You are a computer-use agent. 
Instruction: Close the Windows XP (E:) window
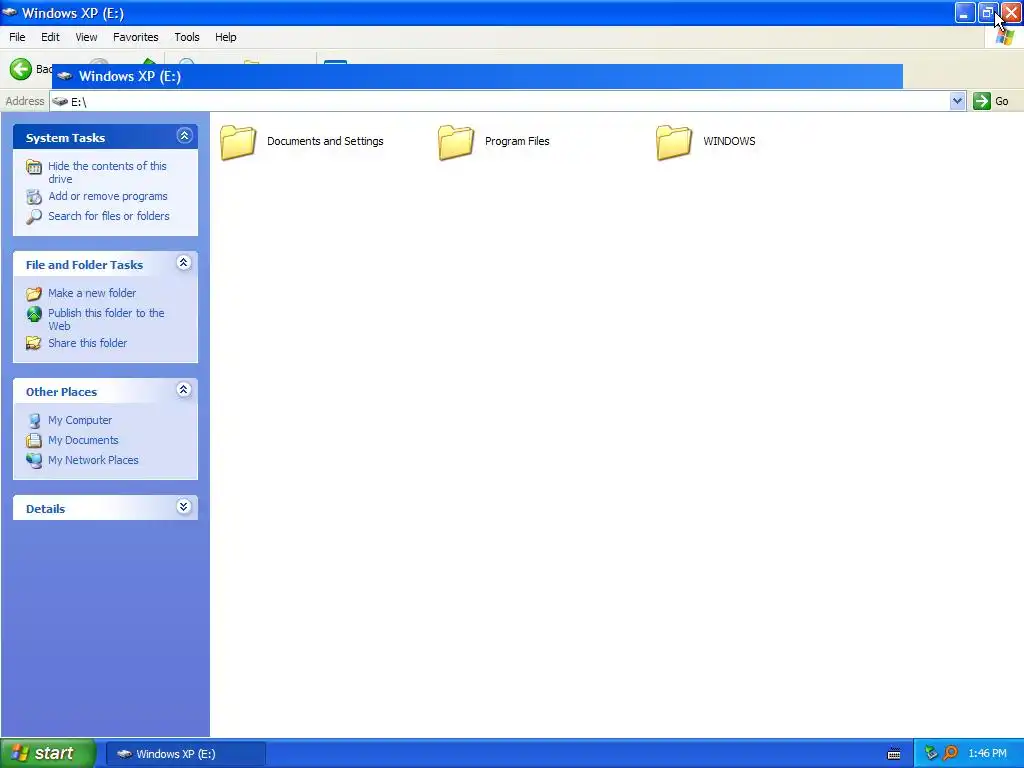[1010, 12]
